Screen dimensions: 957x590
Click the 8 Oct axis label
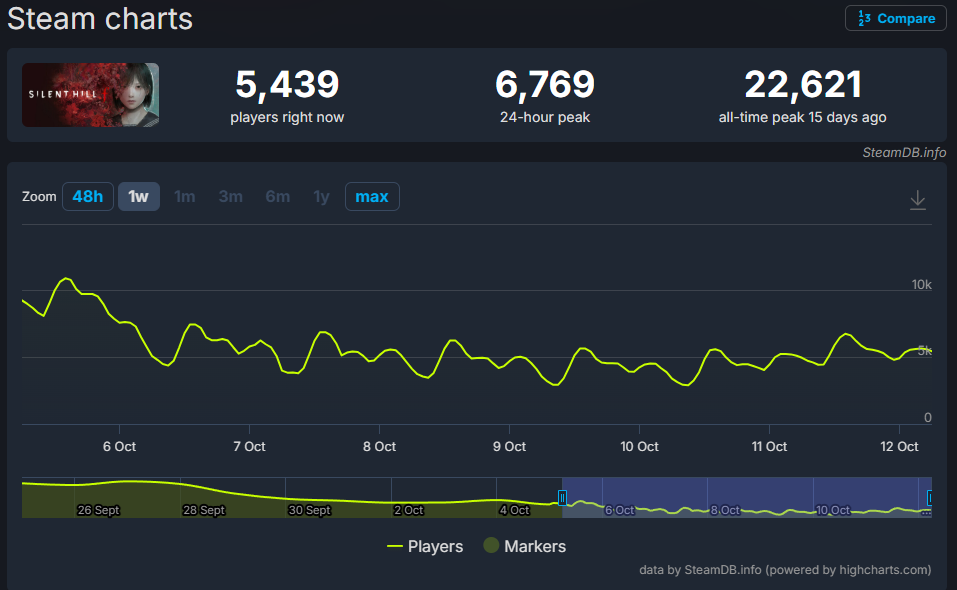[379, 447]
